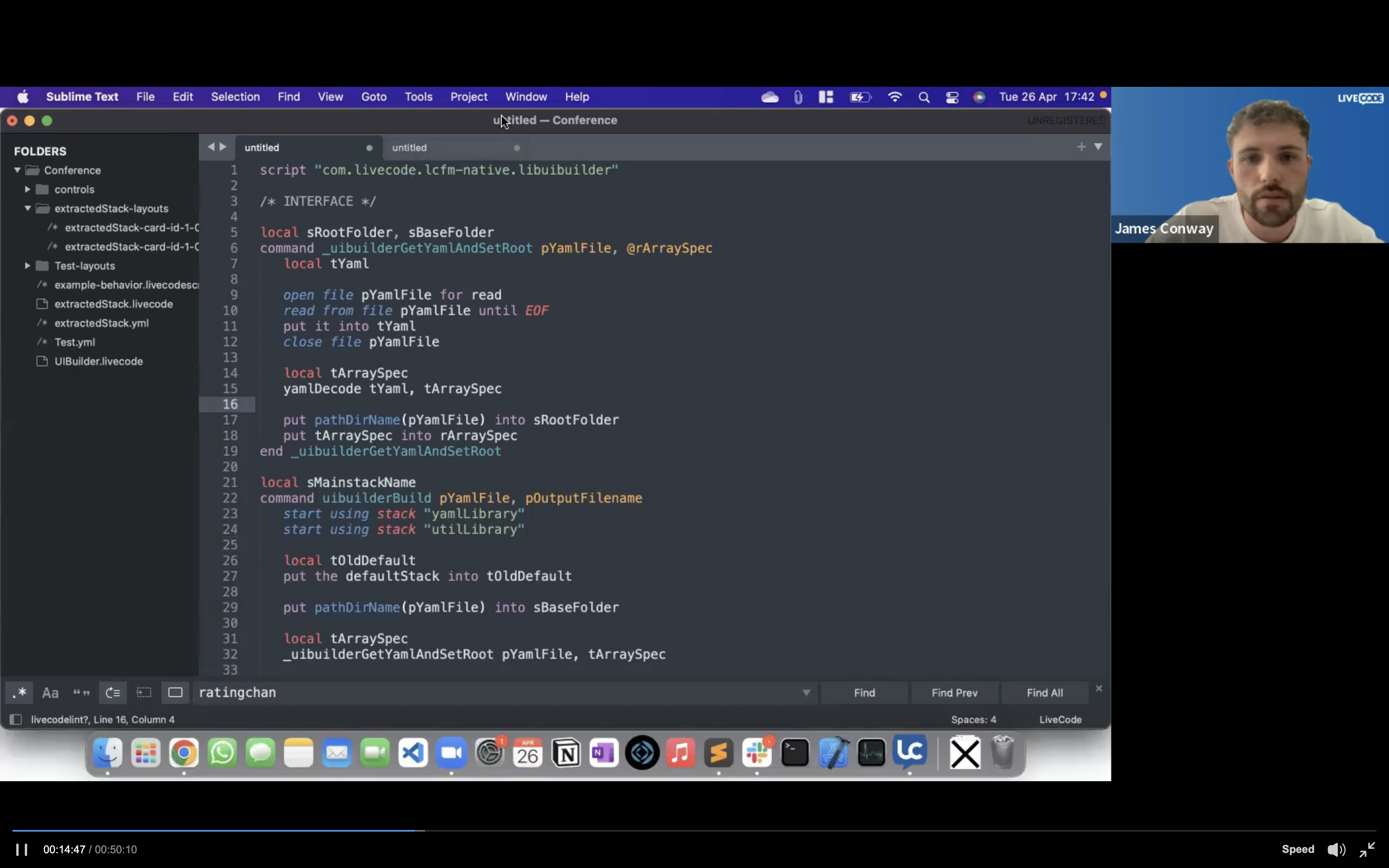Collapse the extractedStack-layouts folder
The width and height of the screenshot is (1389, 868).
pyautogui.click(x=28, y=208)
